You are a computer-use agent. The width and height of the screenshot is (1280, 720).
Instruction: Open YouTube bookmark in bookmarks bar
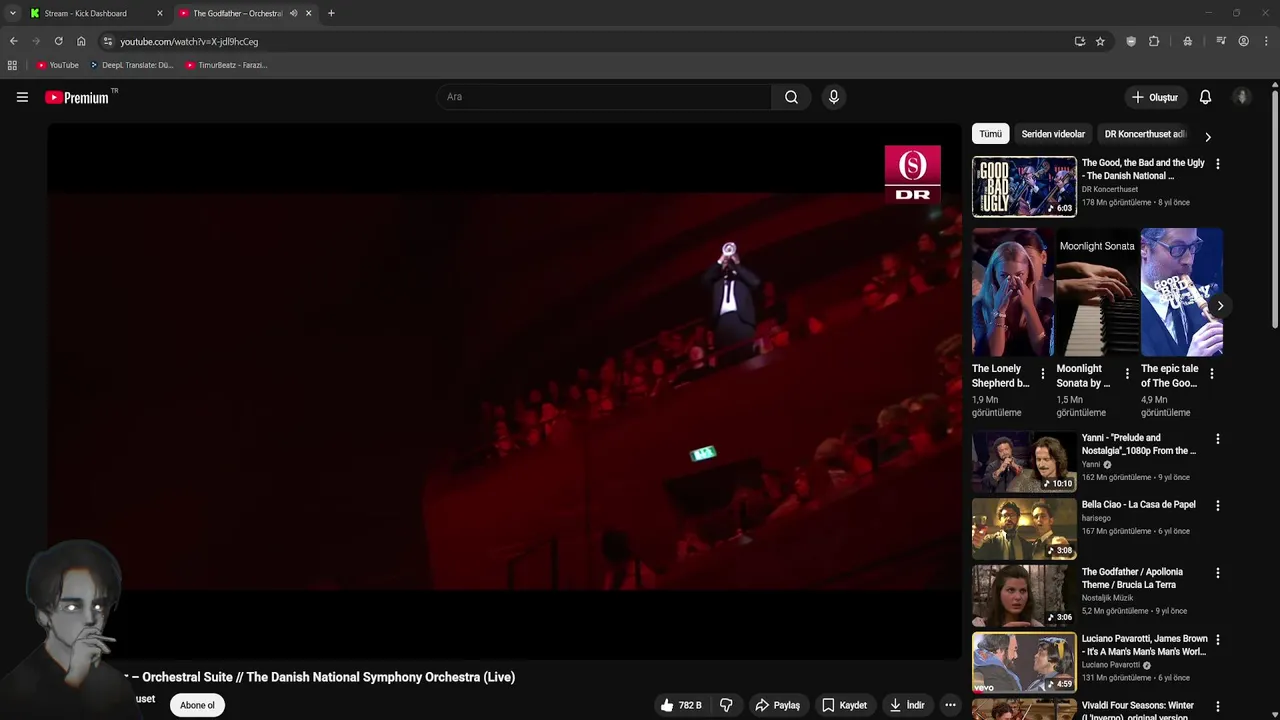coord(57,65)
